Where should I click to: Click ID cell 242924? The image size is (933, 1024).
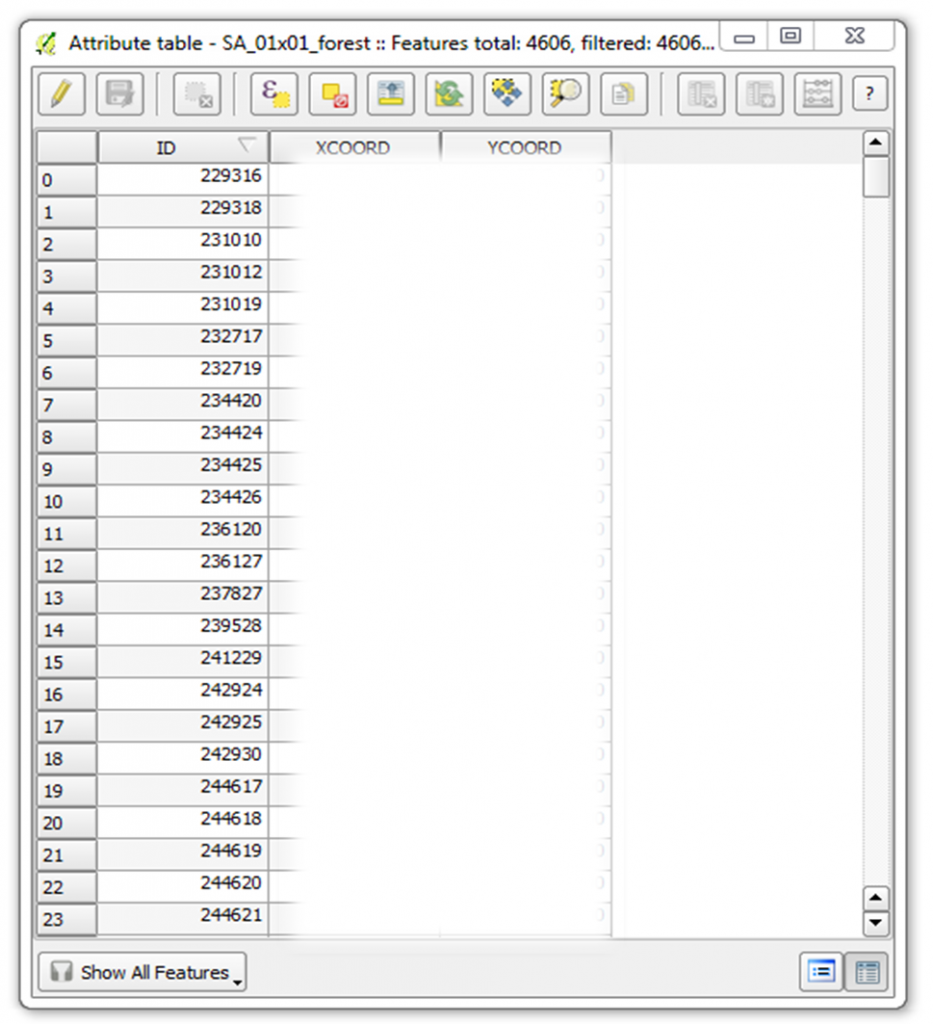(183, 693)
